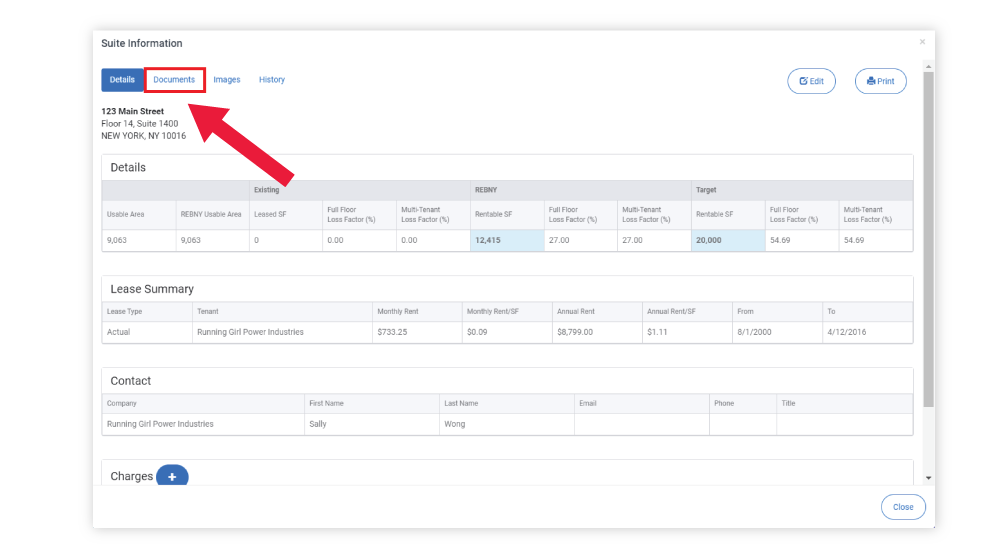
Task: Switch to the Images tab
Action: 226,80
